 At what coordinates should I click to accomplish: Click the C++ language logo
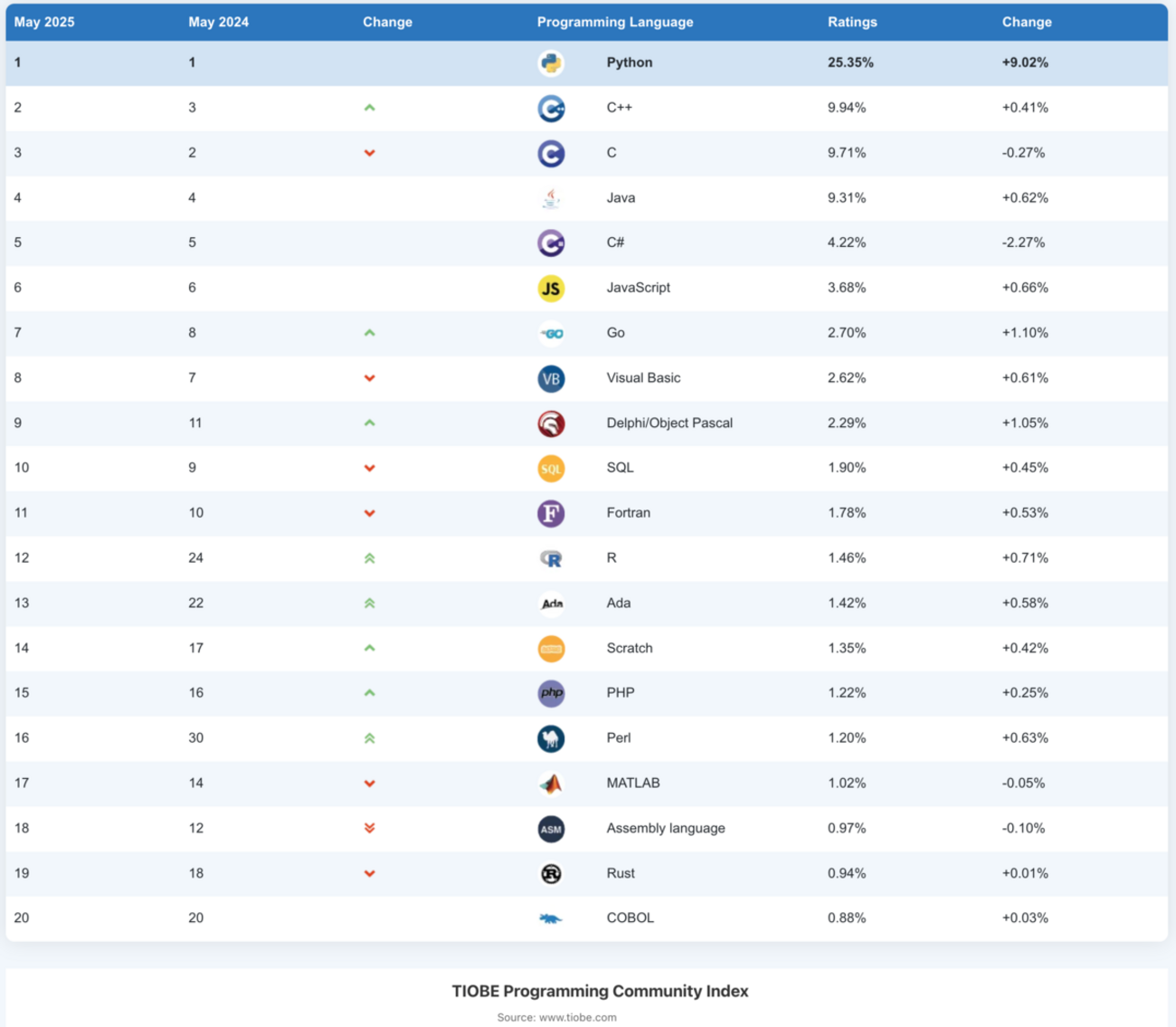pos(551,109)
